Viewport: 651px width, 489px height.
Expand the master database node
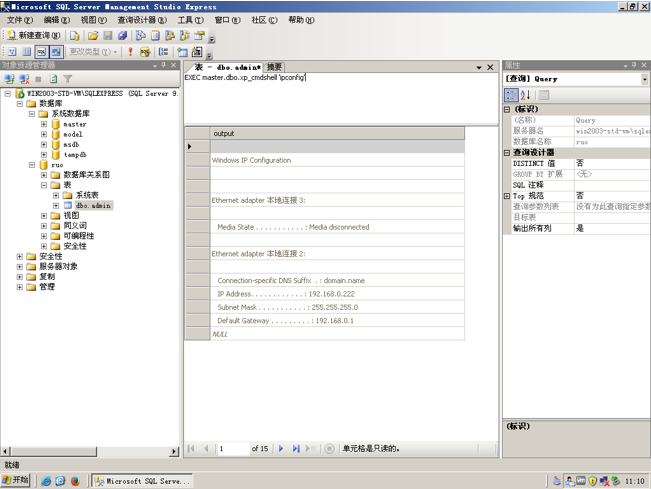point(44,124)
